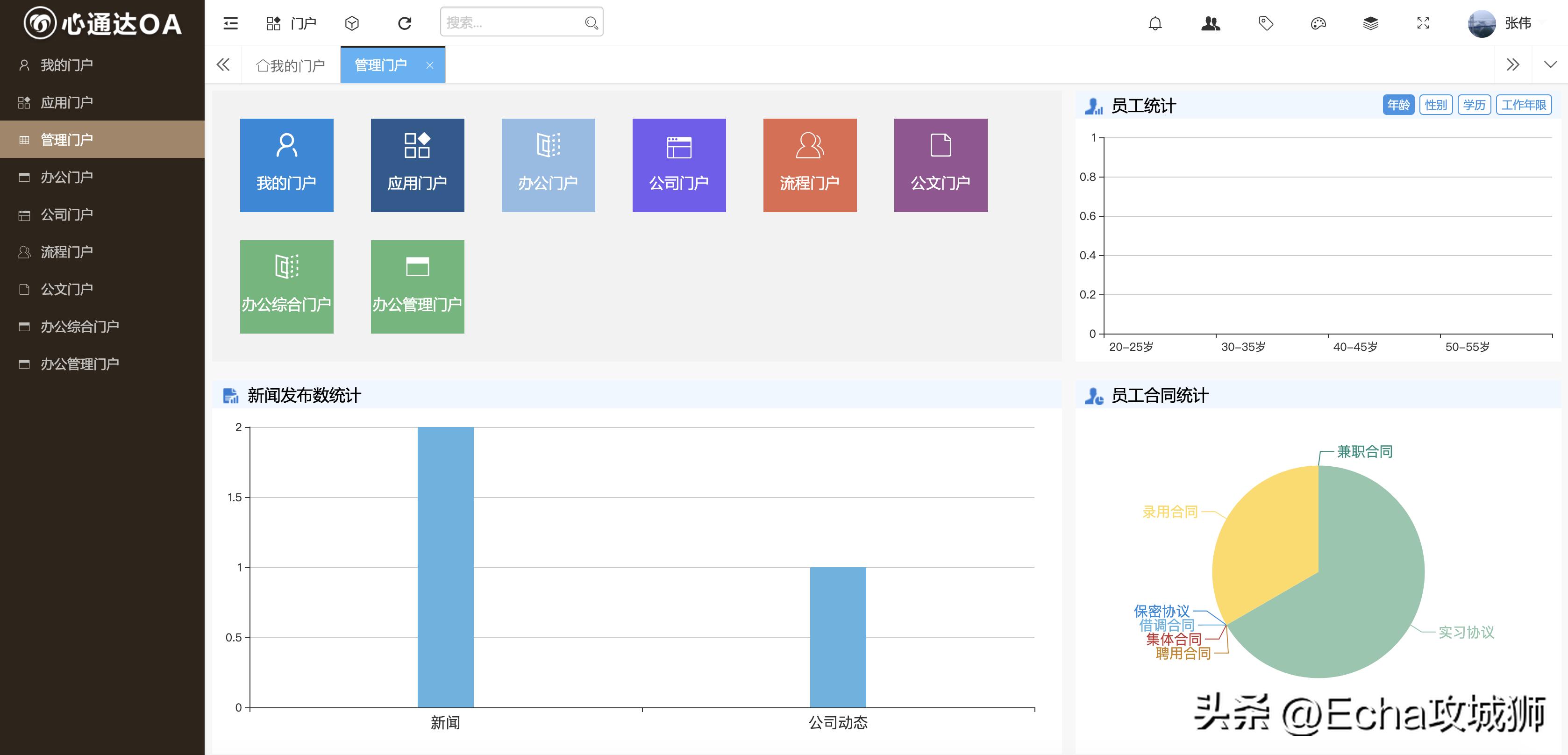Switch to the 我的门户 tab

(x=291, y=65)
